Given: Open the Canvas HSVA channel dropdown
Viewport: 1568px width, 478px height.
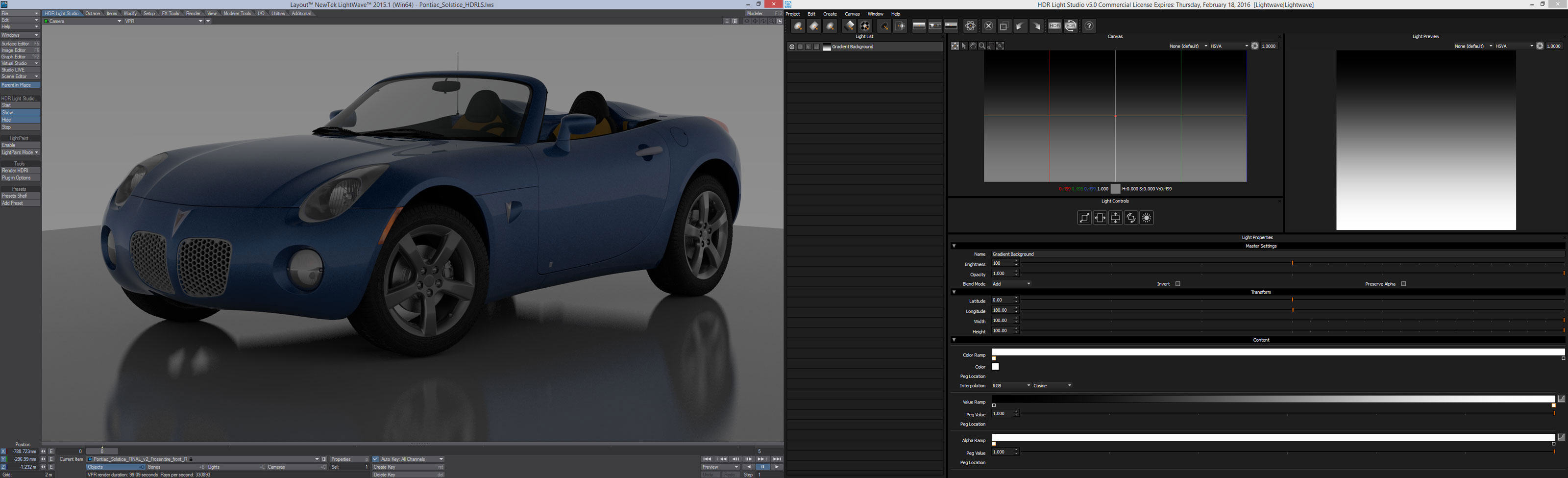Looking at the screenshot, I should coord(1229,46).
